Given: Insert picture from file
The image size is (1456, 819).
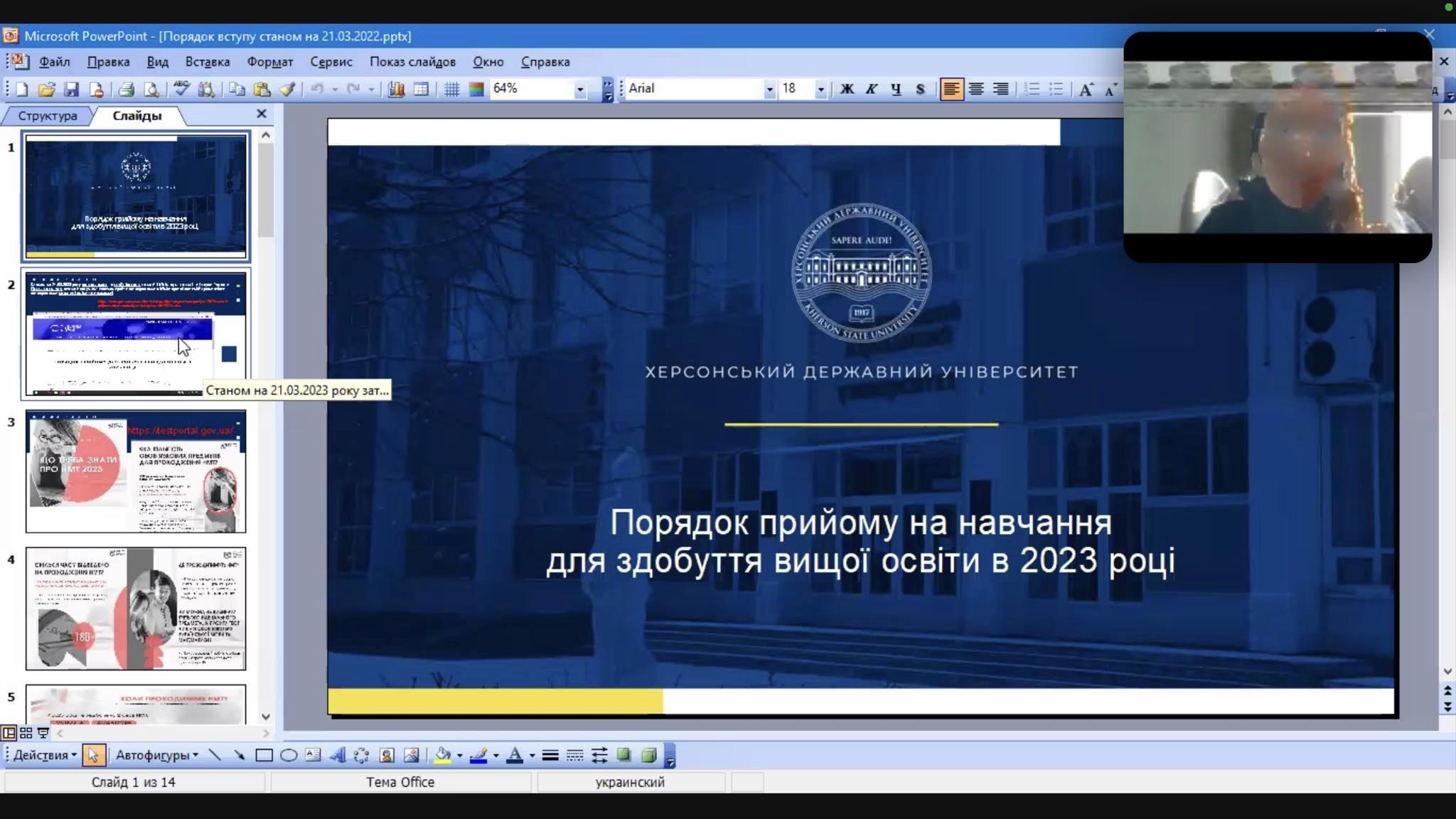Looking at the screenshot, I should 411,755.
